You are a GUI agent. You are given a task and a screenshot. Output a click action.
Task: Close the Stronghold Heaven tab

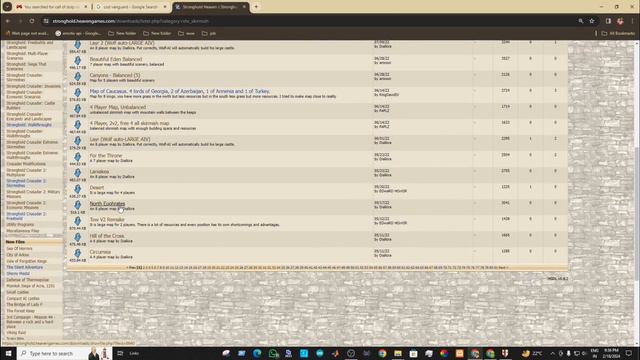click(244, 7)
